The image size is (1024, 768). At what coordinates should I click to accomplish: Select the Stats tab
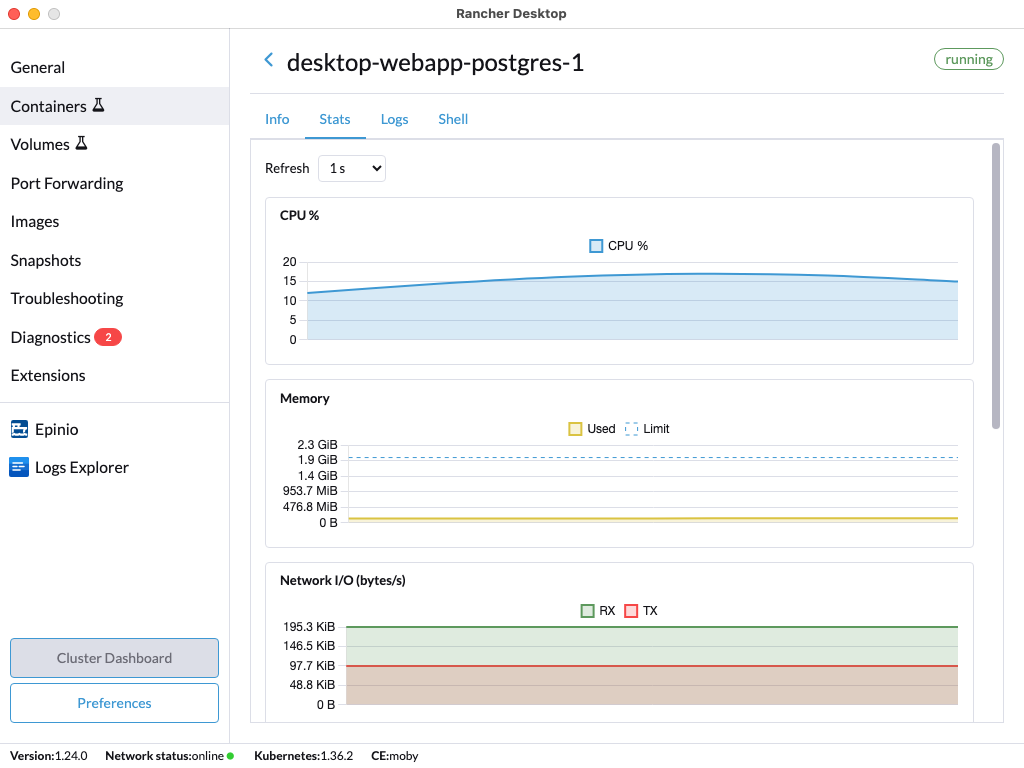pyautogui.click(x=334, y=120)
